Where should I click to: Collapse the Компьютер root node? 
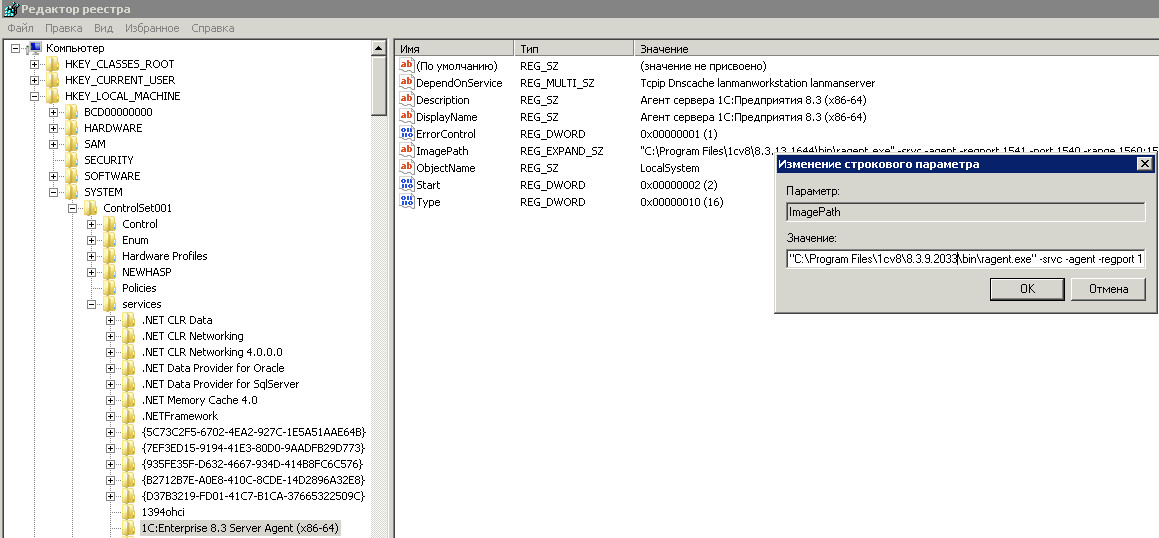[x=16, y=48]
